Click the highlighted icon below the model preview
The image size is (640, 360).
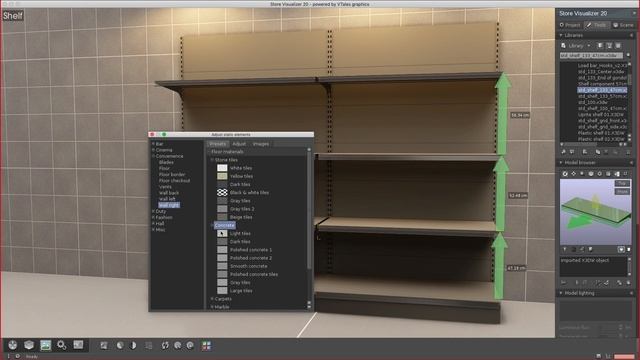click(621, 249)
